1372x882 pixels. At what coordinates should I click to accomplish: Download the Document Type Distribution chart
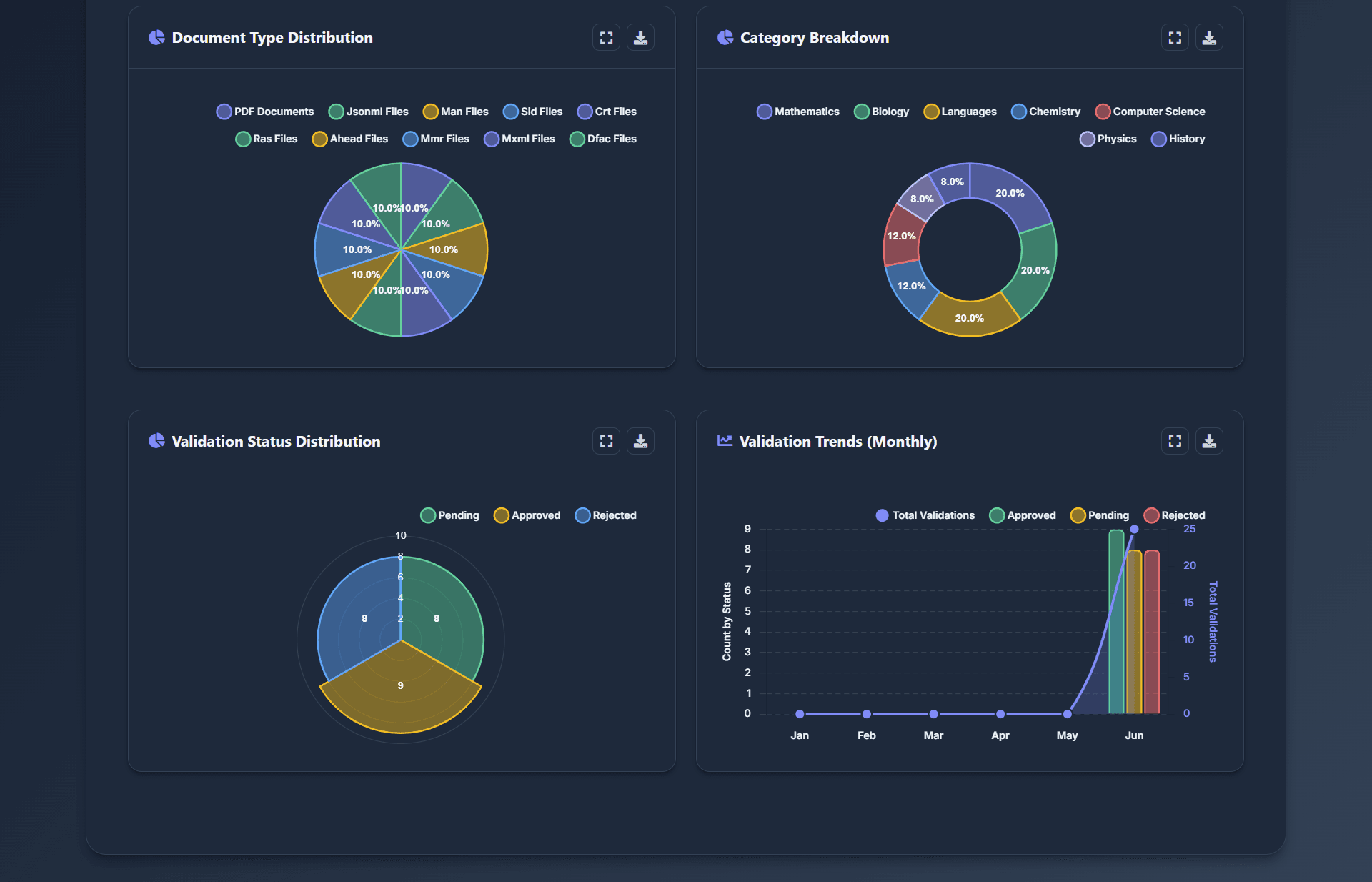click(x=640, y=38)
